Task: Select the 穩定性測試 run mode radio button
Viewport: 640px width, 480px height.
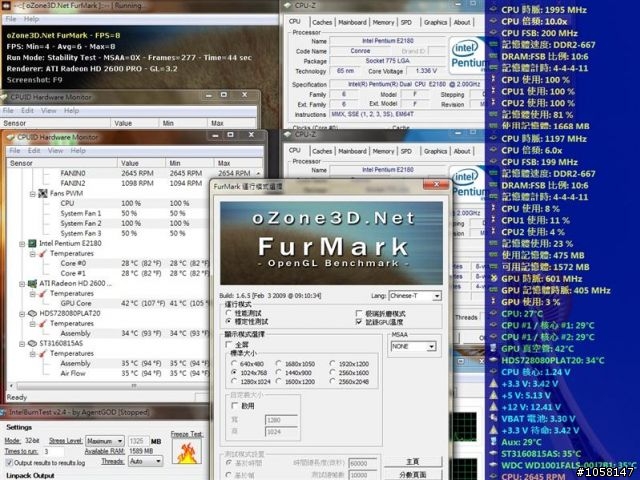Action: coord(229,322)
